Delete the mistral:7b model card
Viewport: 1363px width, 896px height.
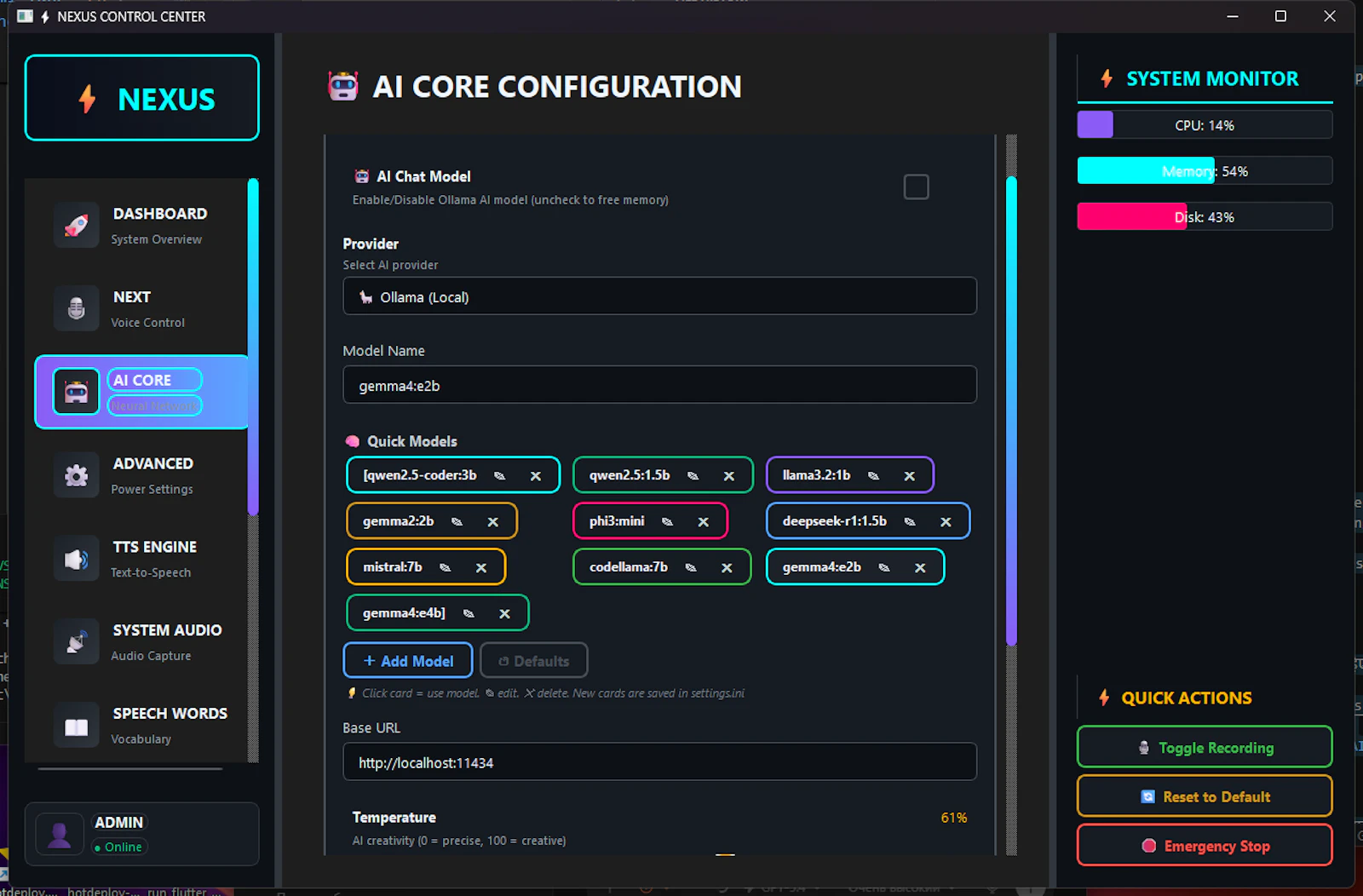(481, 567)
